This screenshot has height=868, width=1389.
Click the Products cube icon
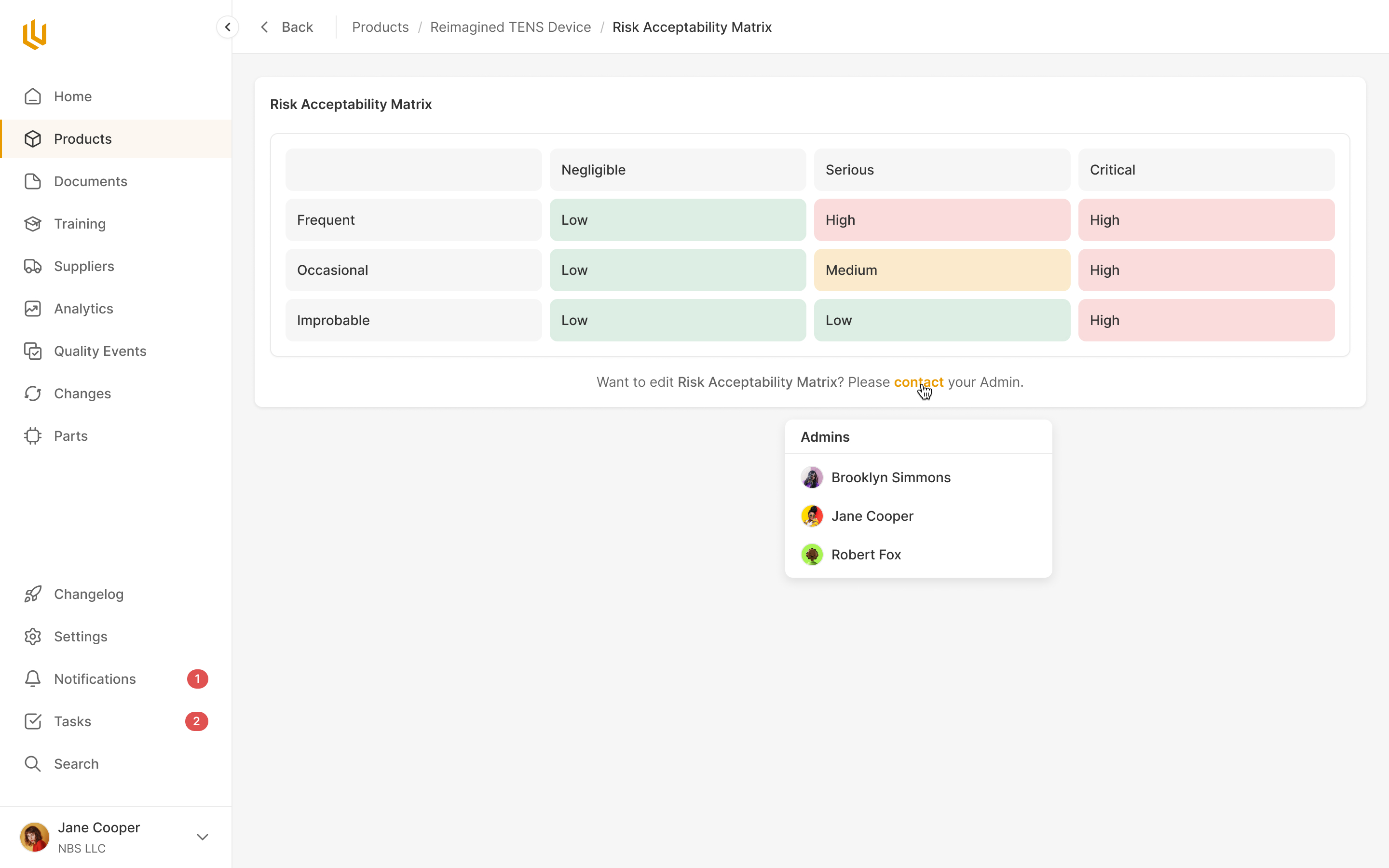(x=33, y=139)
